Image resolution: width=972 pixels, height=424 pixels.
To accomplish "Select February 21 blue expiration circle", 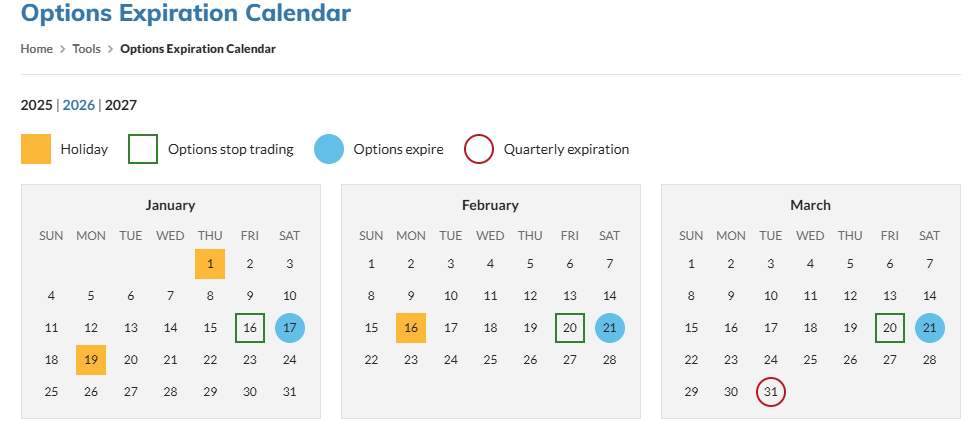I will coord(610,328).
